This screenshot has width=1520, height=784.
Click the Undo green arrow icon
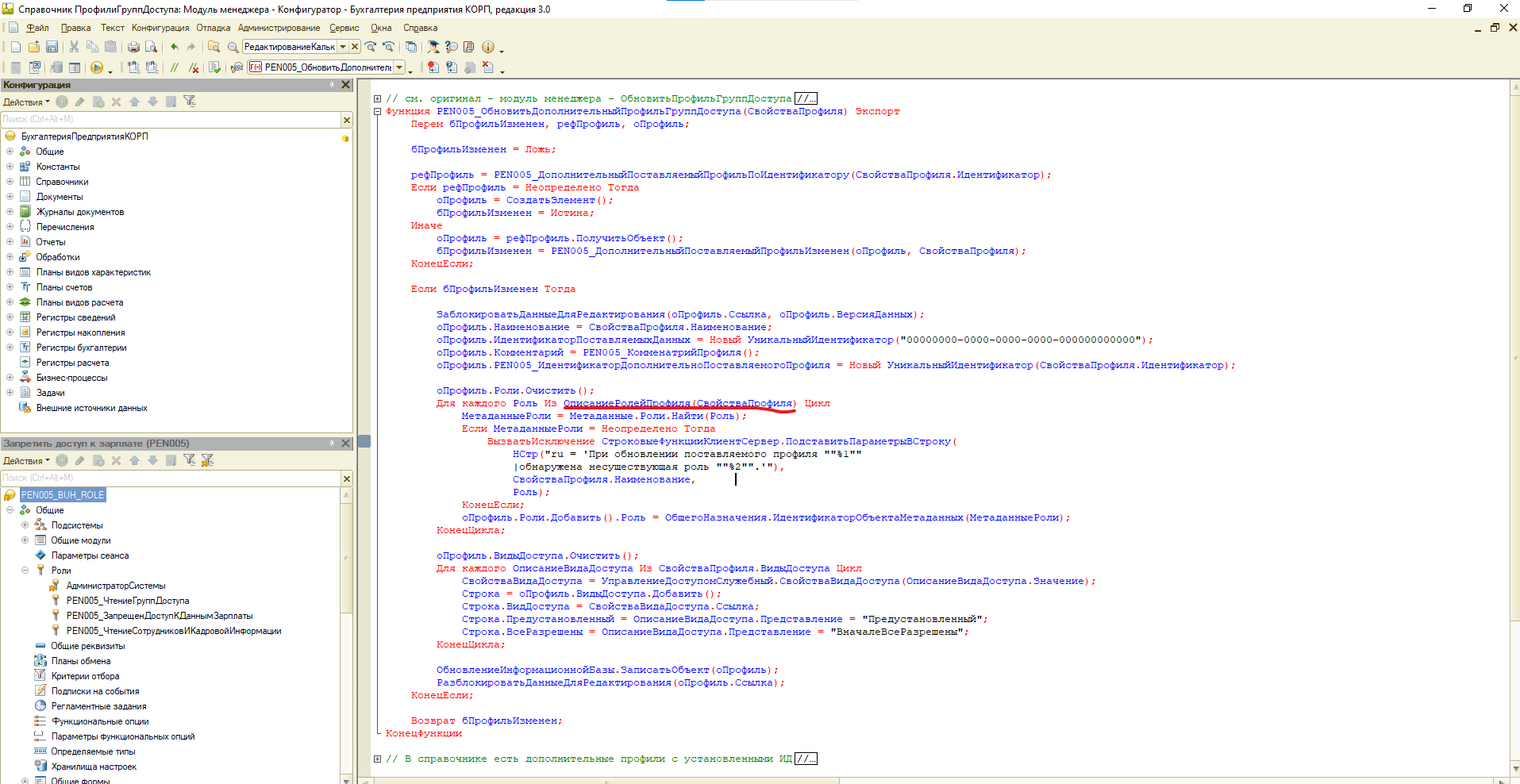click(x=175, y=47)
